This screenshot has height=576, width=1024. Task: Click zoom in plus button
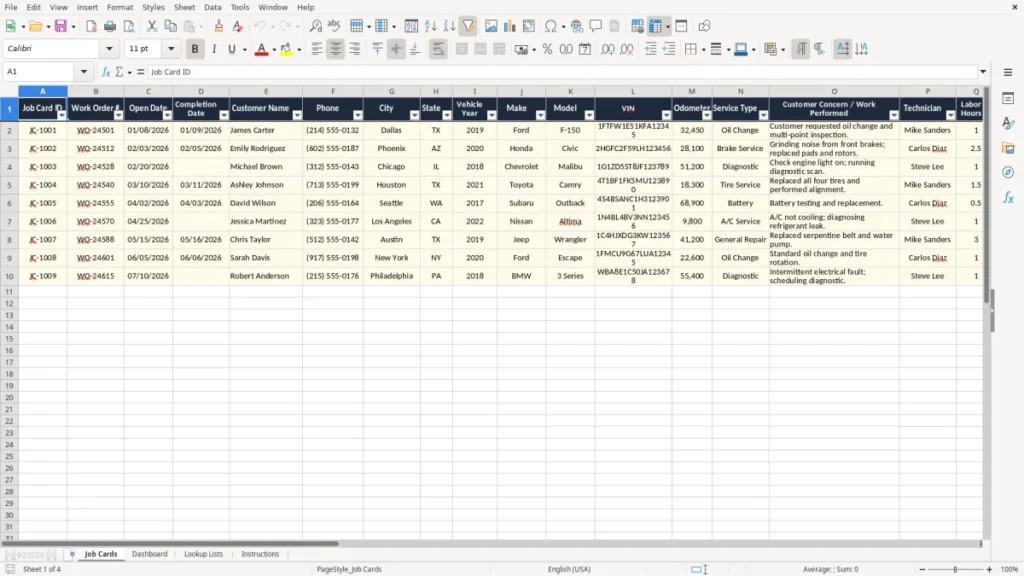[x=989, y=569]
